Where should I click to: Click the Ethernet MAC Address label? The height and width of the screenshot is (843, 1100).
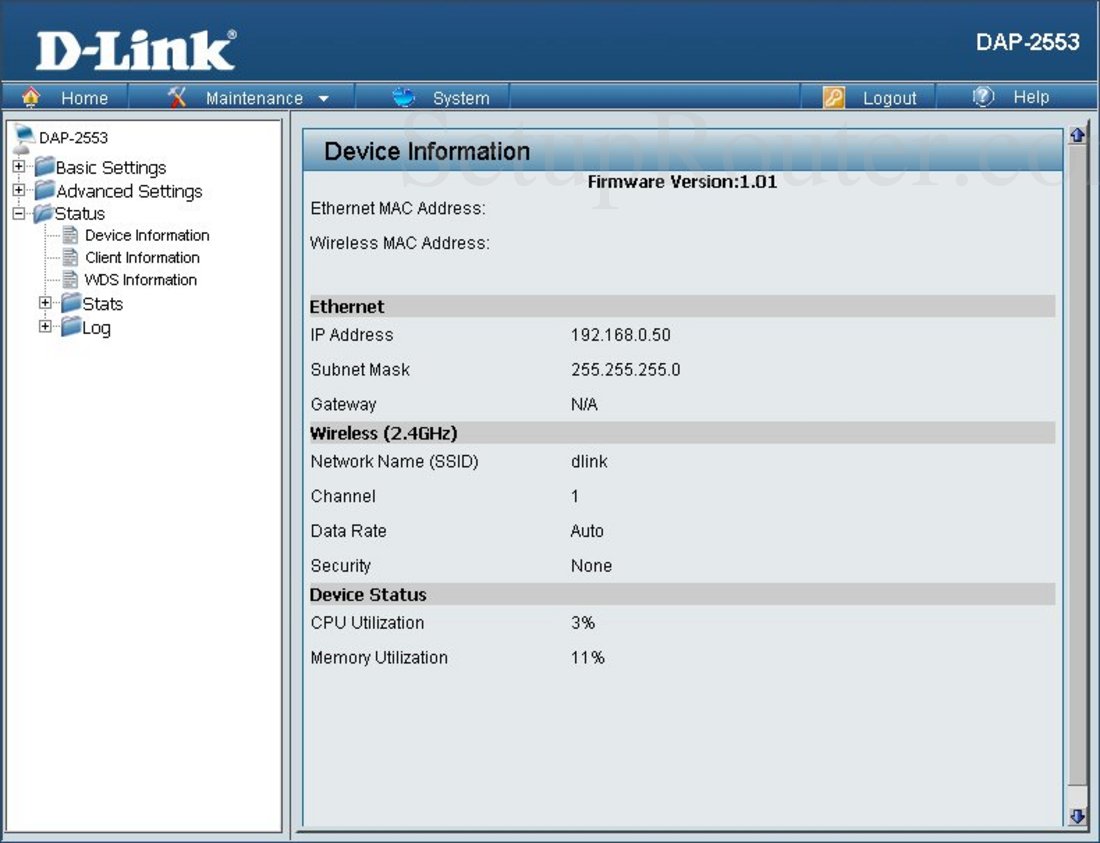click(398, 208)
